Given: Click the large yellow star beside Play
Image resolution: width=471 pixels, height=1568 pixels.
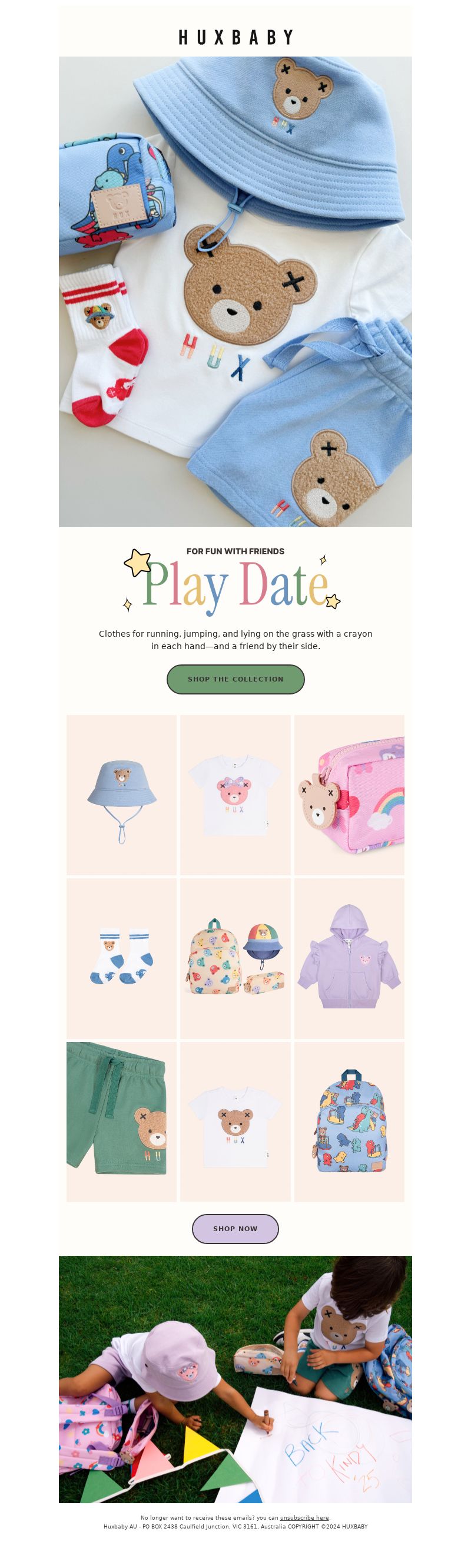Looking at the screenshot, I should pos(138,563).
